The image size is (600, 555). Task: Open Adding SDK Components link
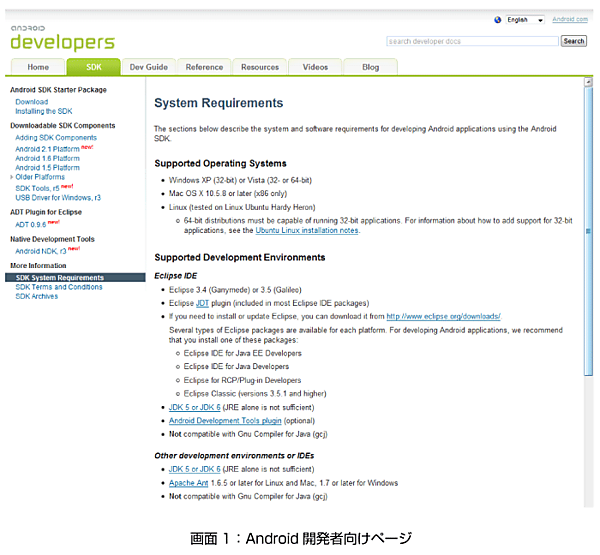(56, 137)
